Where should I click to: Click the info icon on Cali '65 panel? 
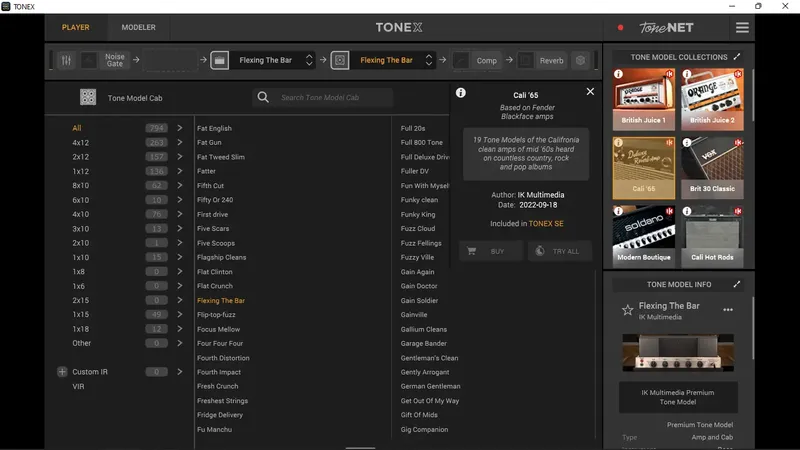click(x=461, y=92)
